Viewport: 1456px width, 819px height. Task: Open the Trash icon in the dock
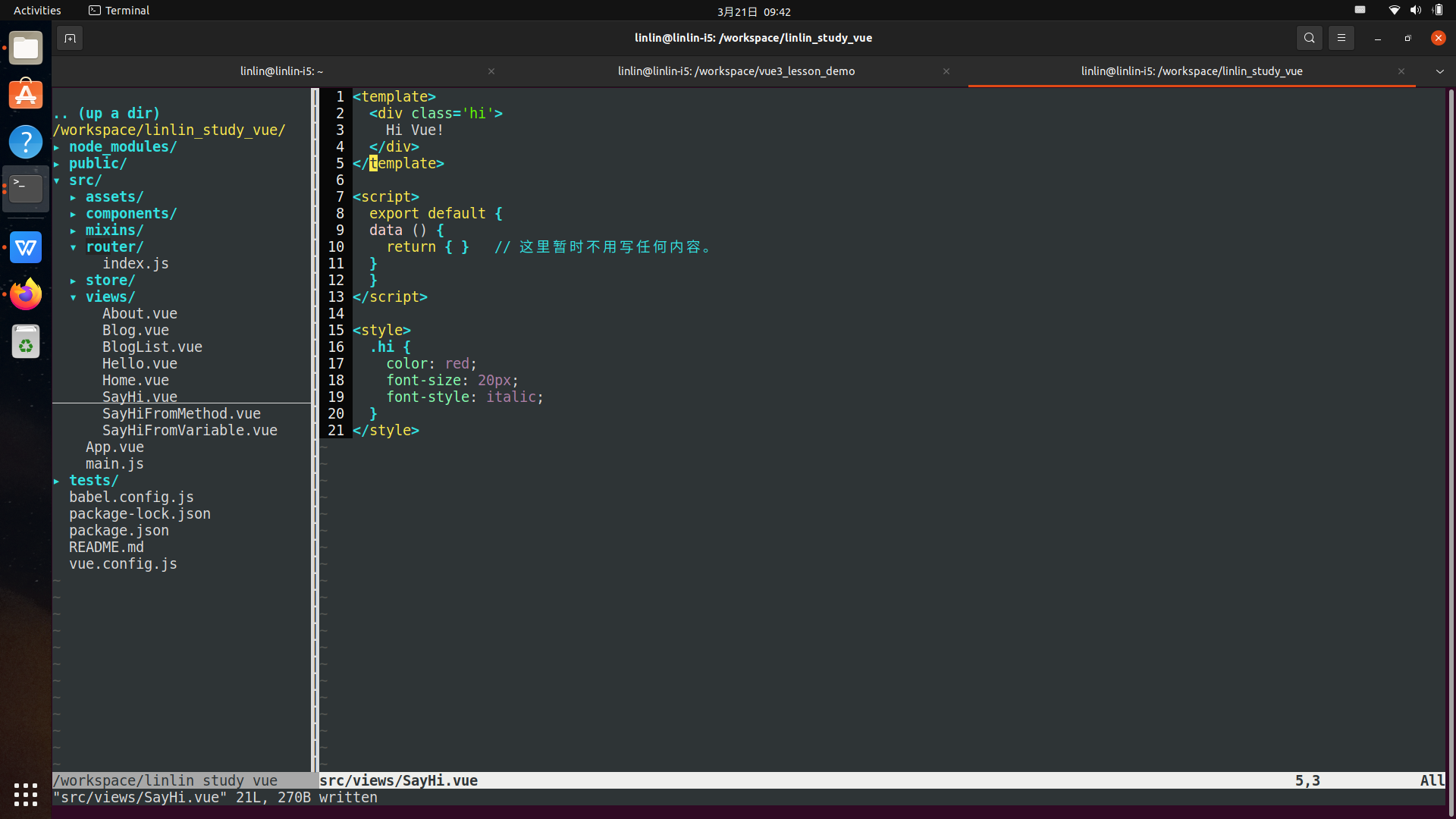tap(26, 342)
